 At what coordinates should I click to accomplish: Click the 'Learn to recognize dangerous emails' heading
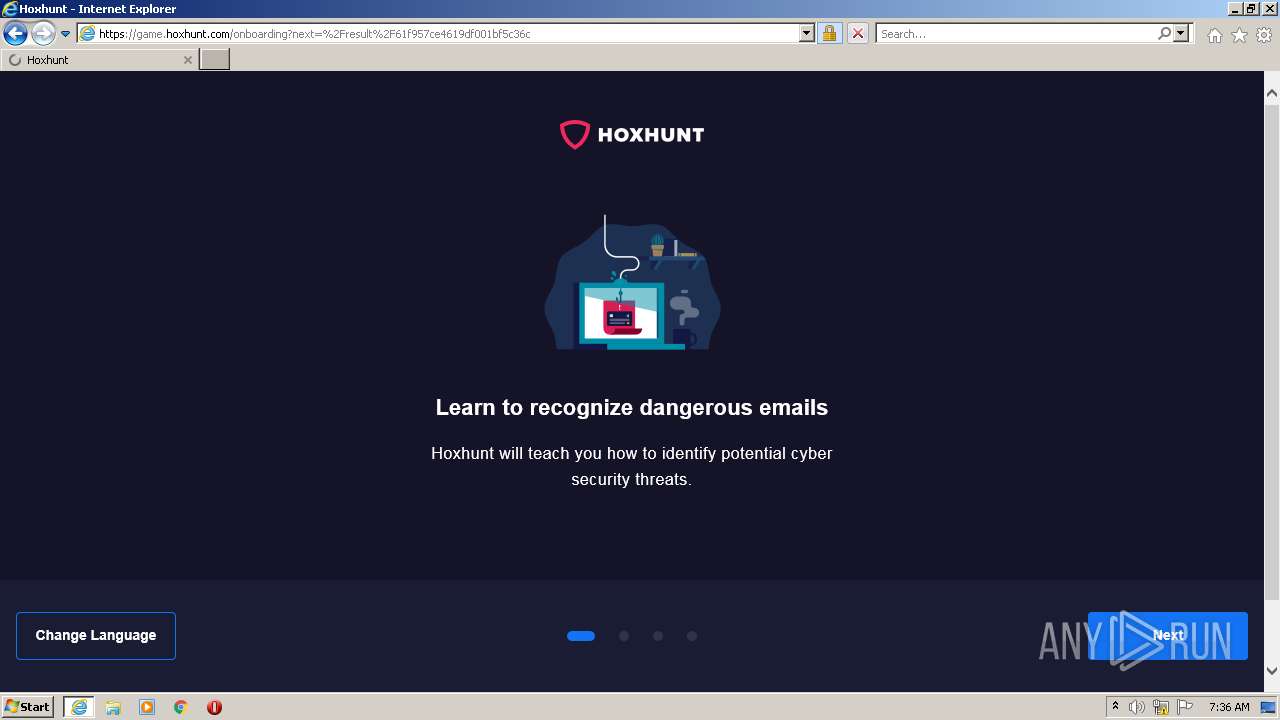632,408
